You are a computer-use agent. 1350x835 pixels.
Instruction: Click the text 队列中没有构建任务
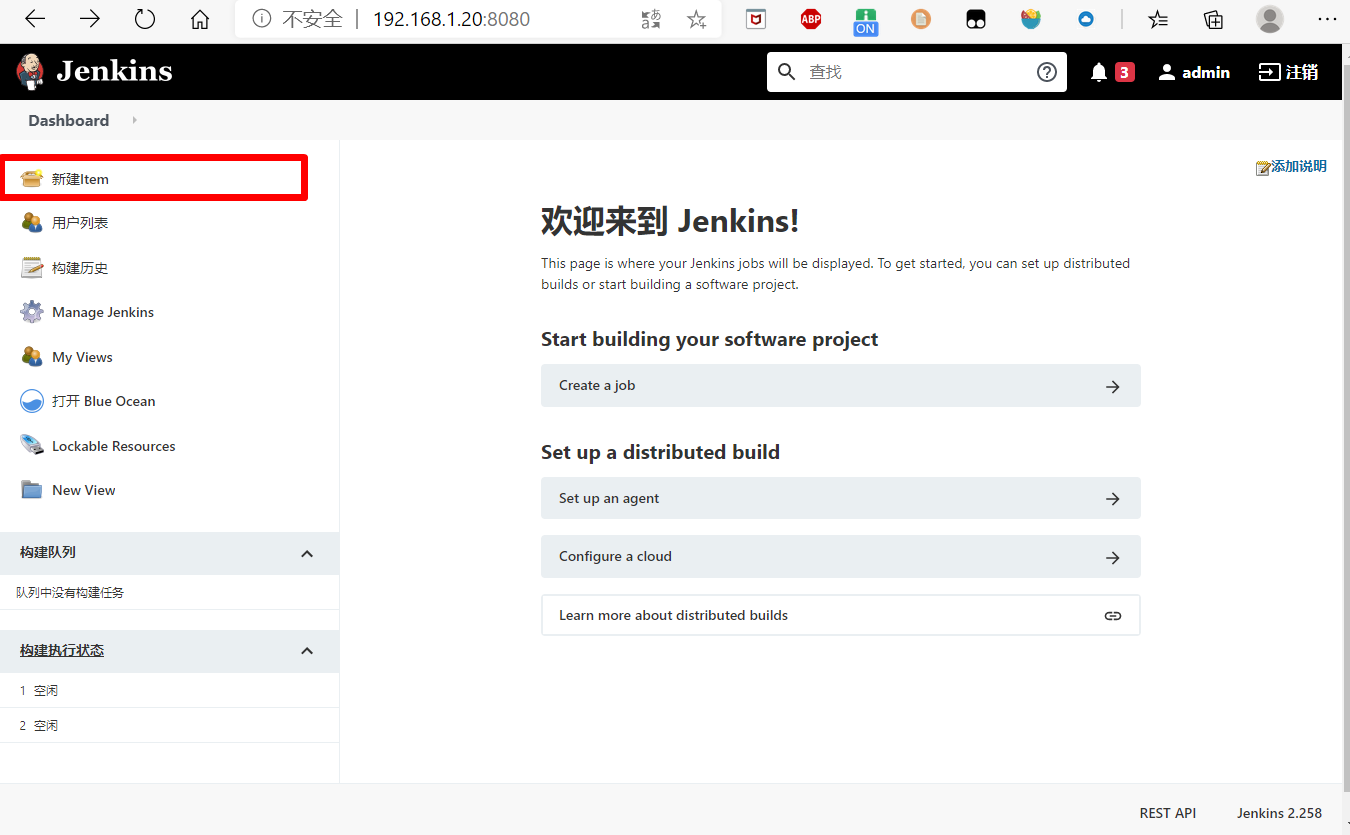pyautogui.click(x=70, y=592)
